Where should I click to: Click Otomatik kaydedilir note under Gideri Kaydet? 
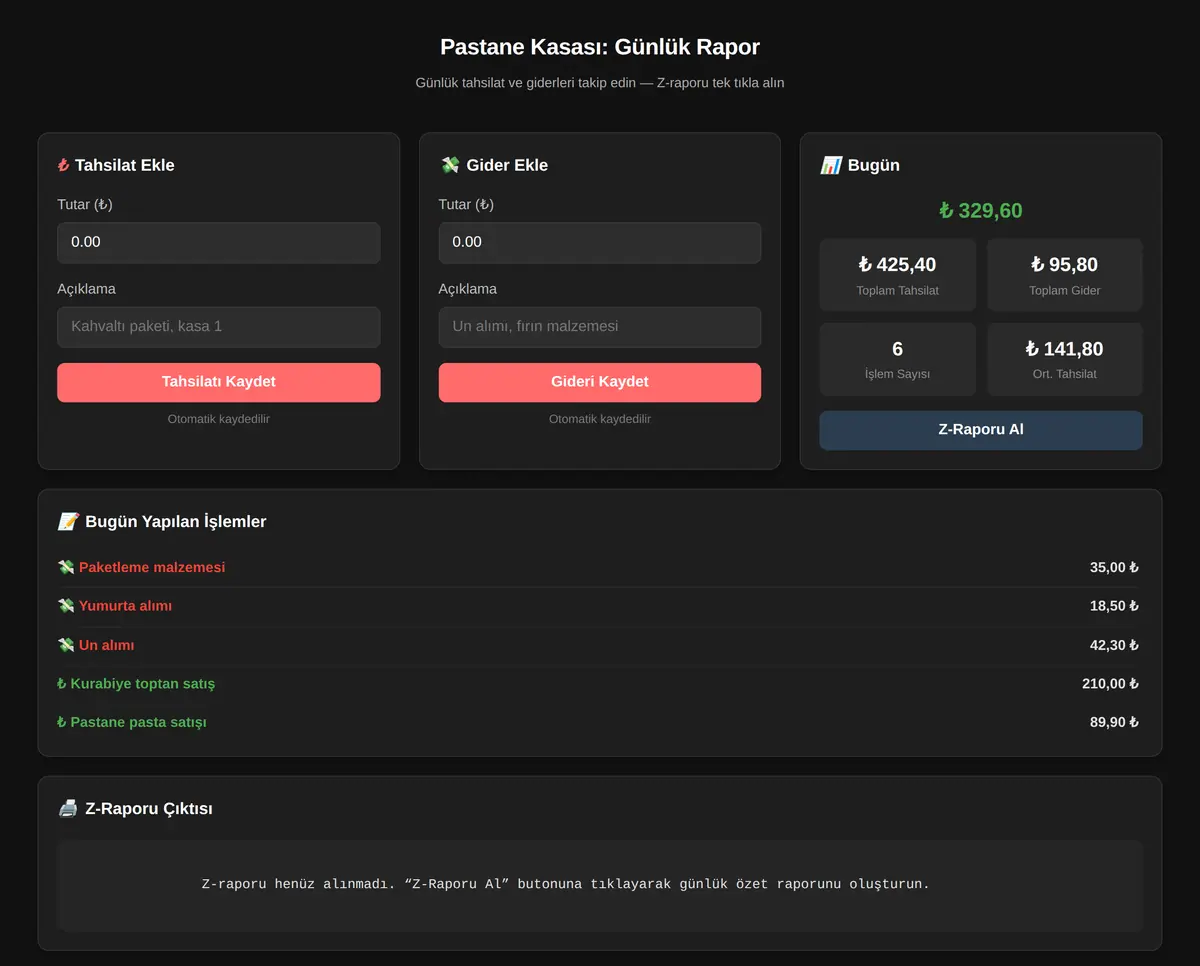pos(600,419)
